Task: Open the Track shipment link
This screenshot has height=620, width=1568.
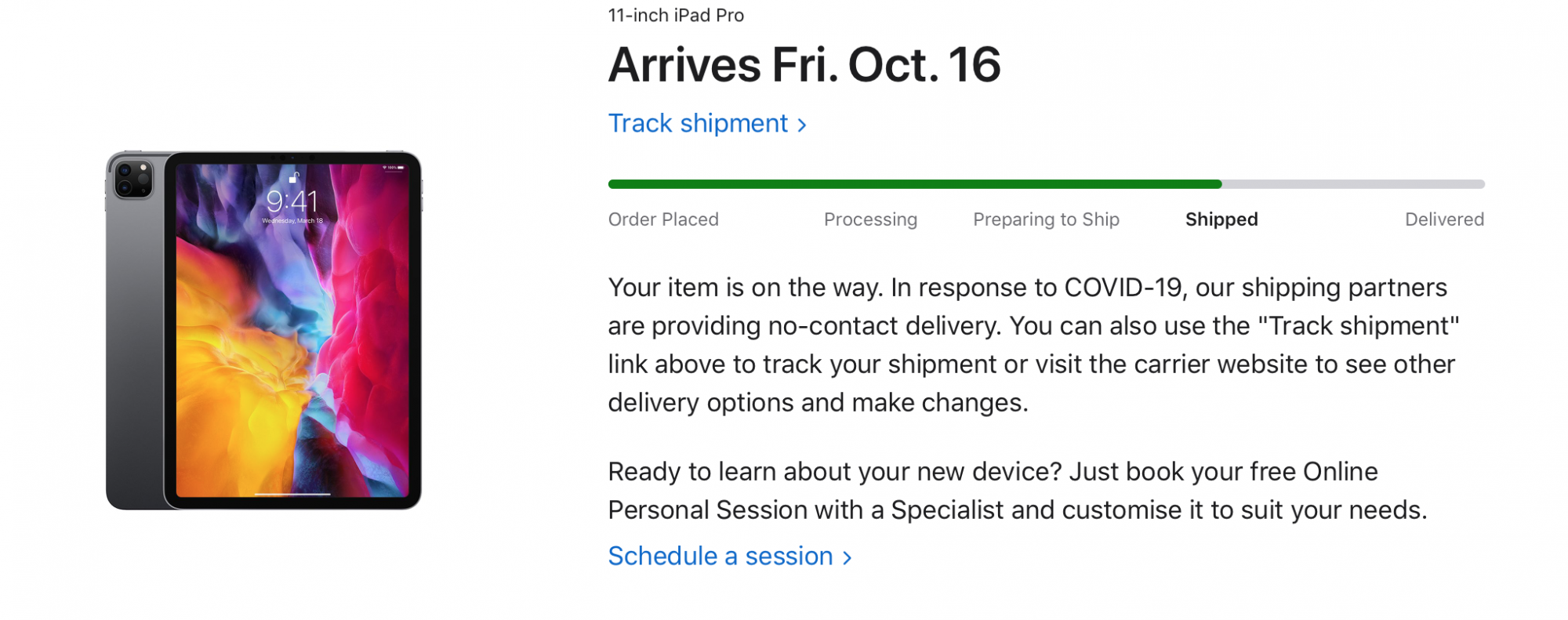Action: 698,124
